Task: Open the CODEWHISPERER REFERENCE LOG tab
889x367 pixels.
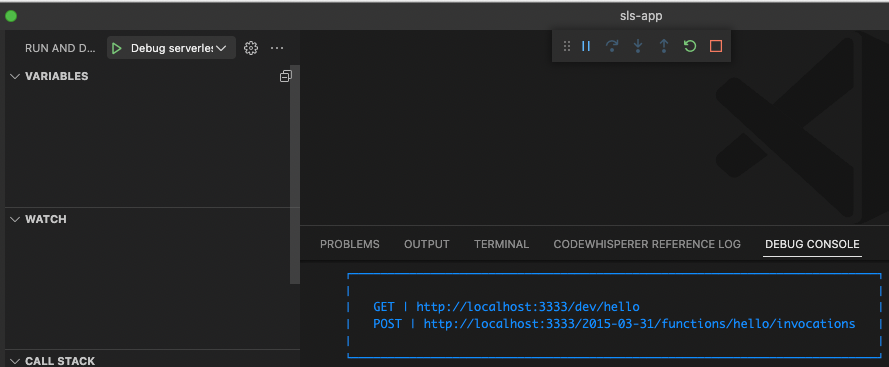Action: 647,244
